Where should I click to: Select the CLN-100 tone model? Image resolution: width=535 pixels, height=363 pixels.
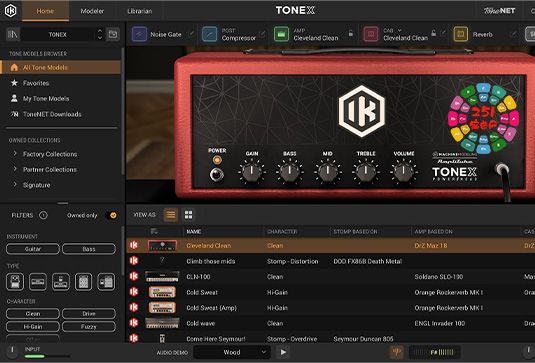click(331, 277)
